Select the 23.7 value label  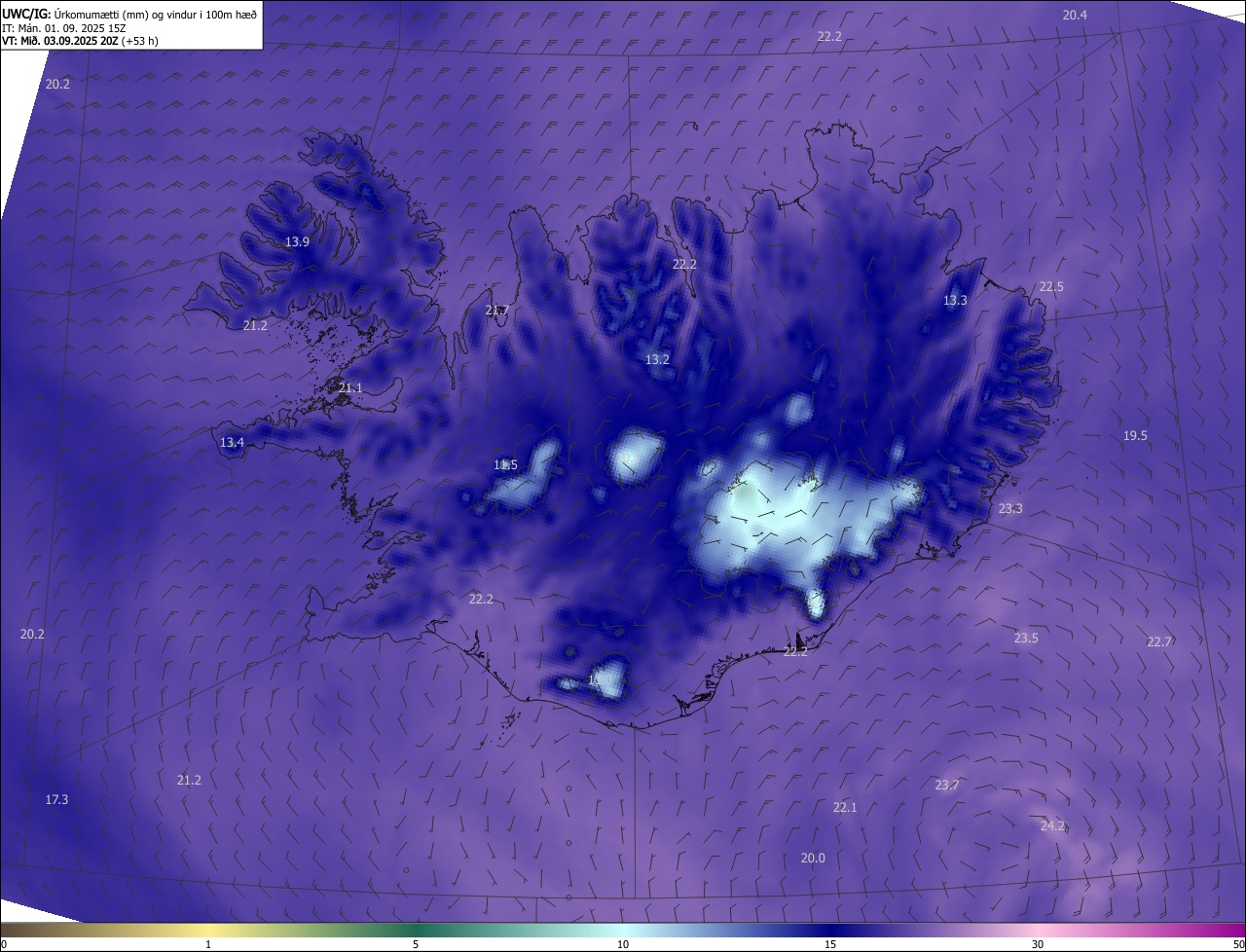point(946,786)
